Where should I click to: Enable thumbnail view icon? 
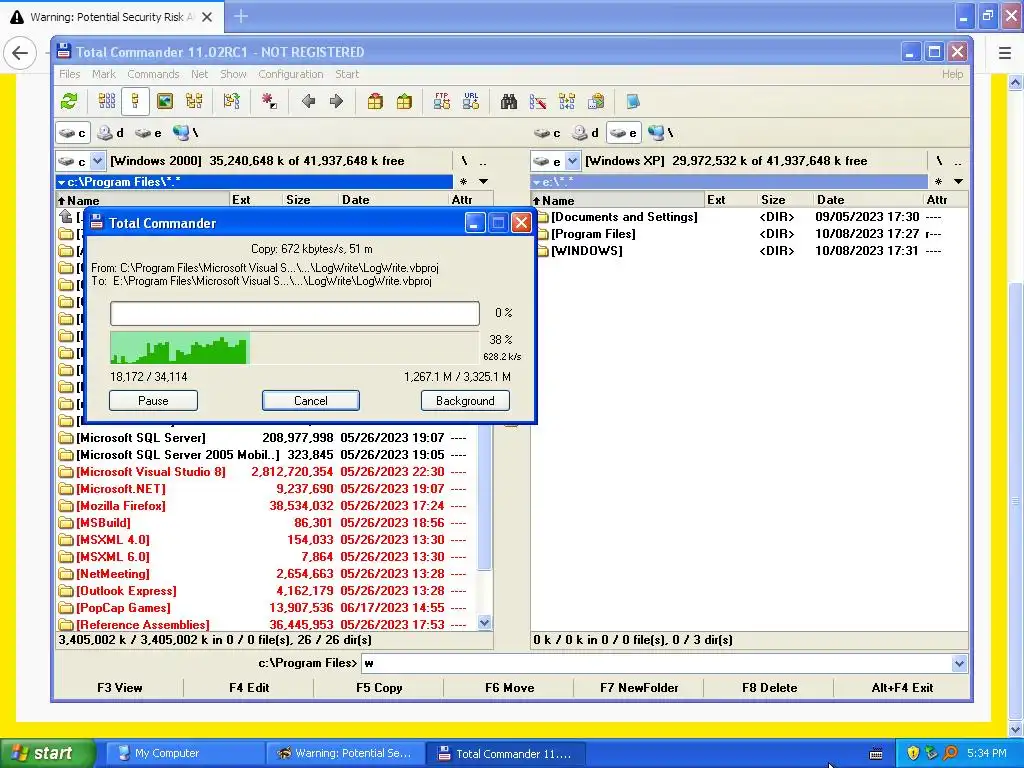[165, 101]
